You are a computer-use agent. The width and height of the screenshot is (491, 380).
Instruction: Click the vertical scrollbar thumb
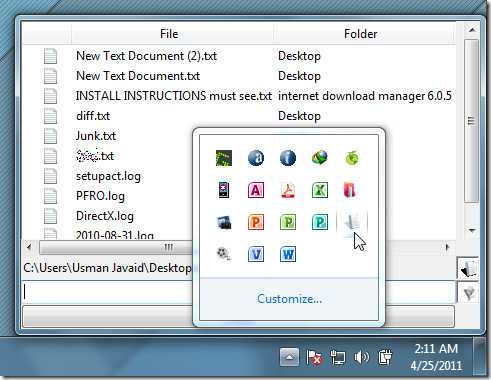pyautogui.click(x=471, y=120)
